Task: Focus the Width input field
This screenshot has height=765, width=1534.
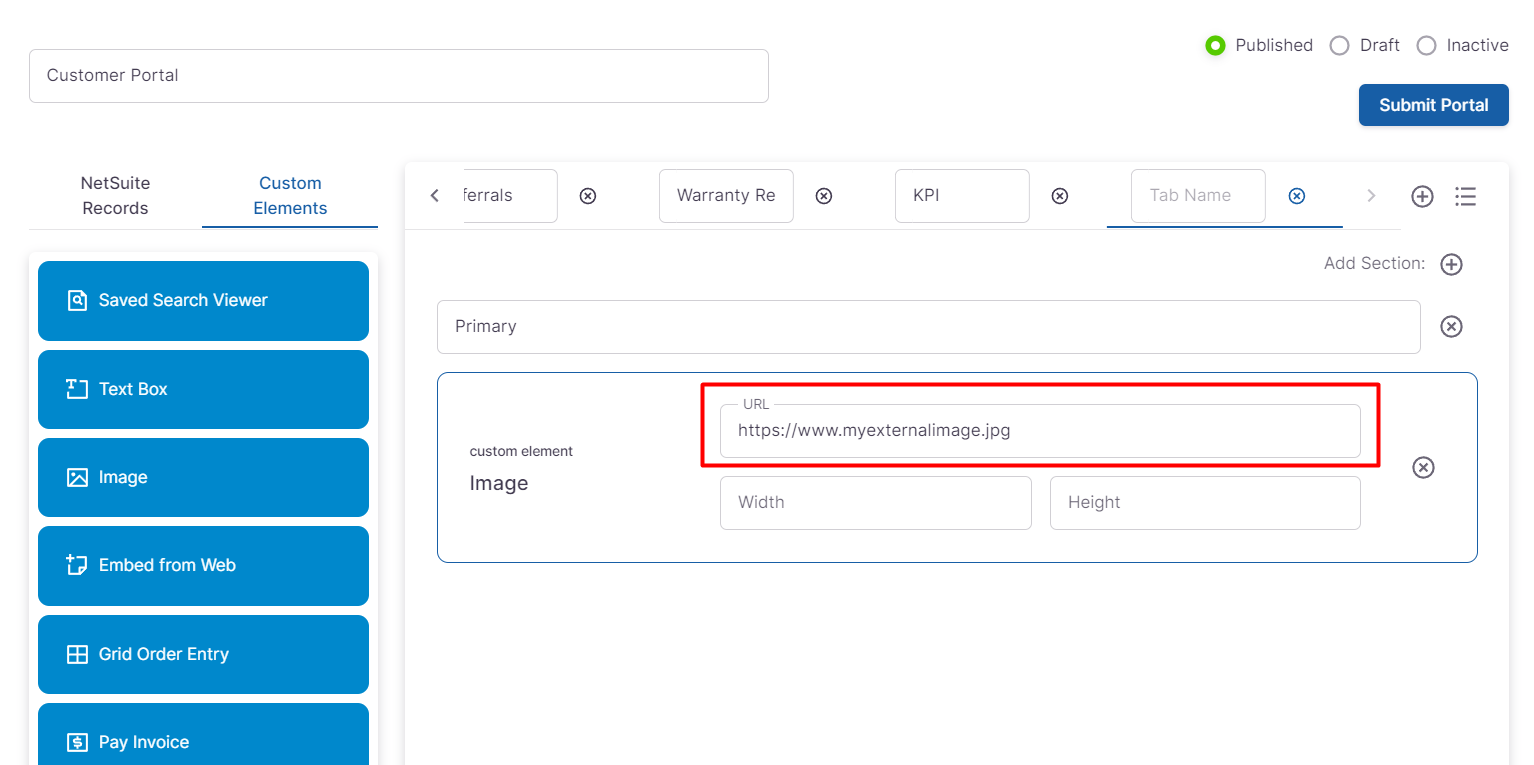Action: pyautogui.click(x=875, y=503)
